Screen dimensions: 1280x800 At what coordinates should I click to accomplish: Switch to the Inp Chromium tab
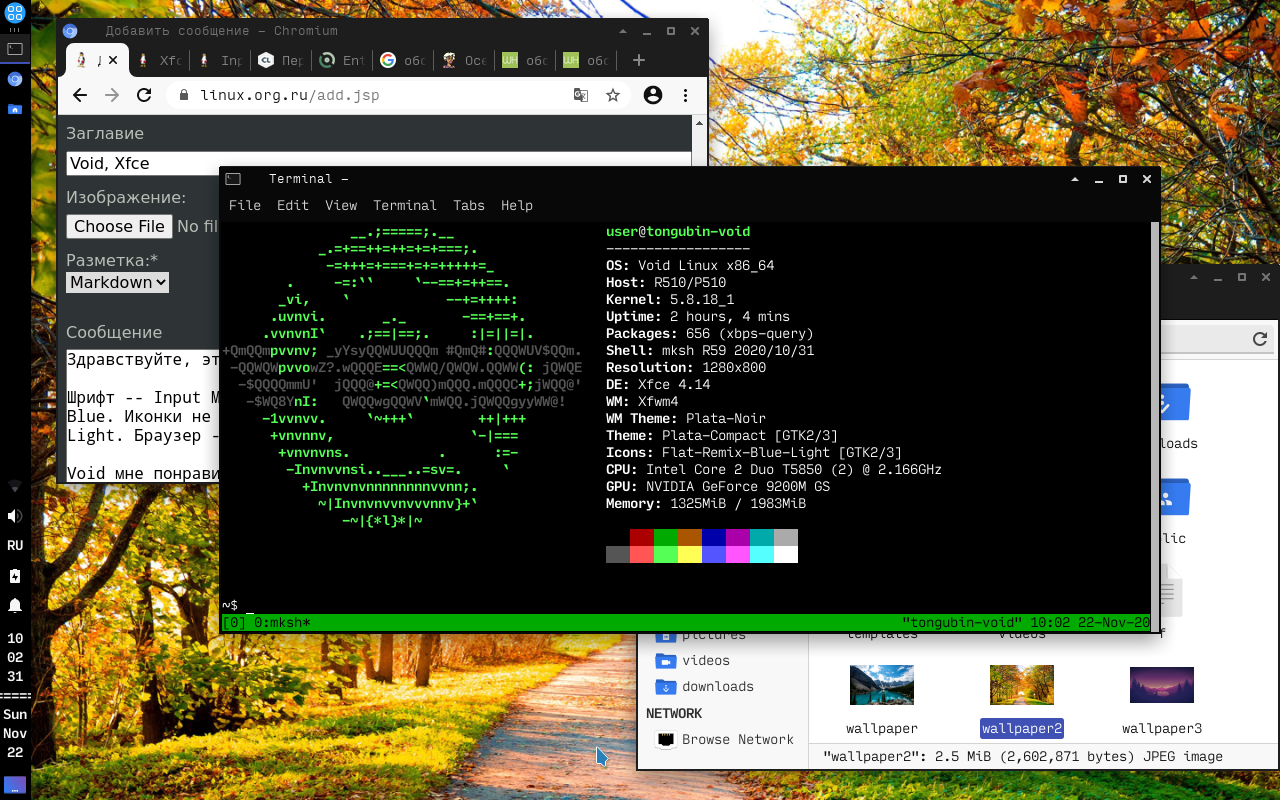pos(220,60)
